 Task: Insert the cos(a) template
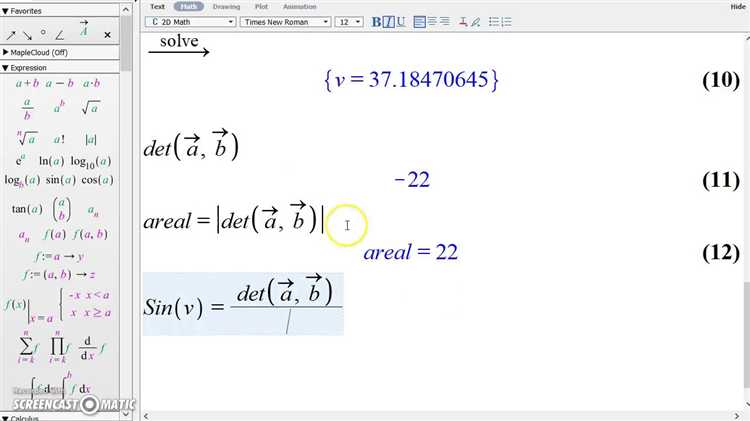tap(97, 180)
